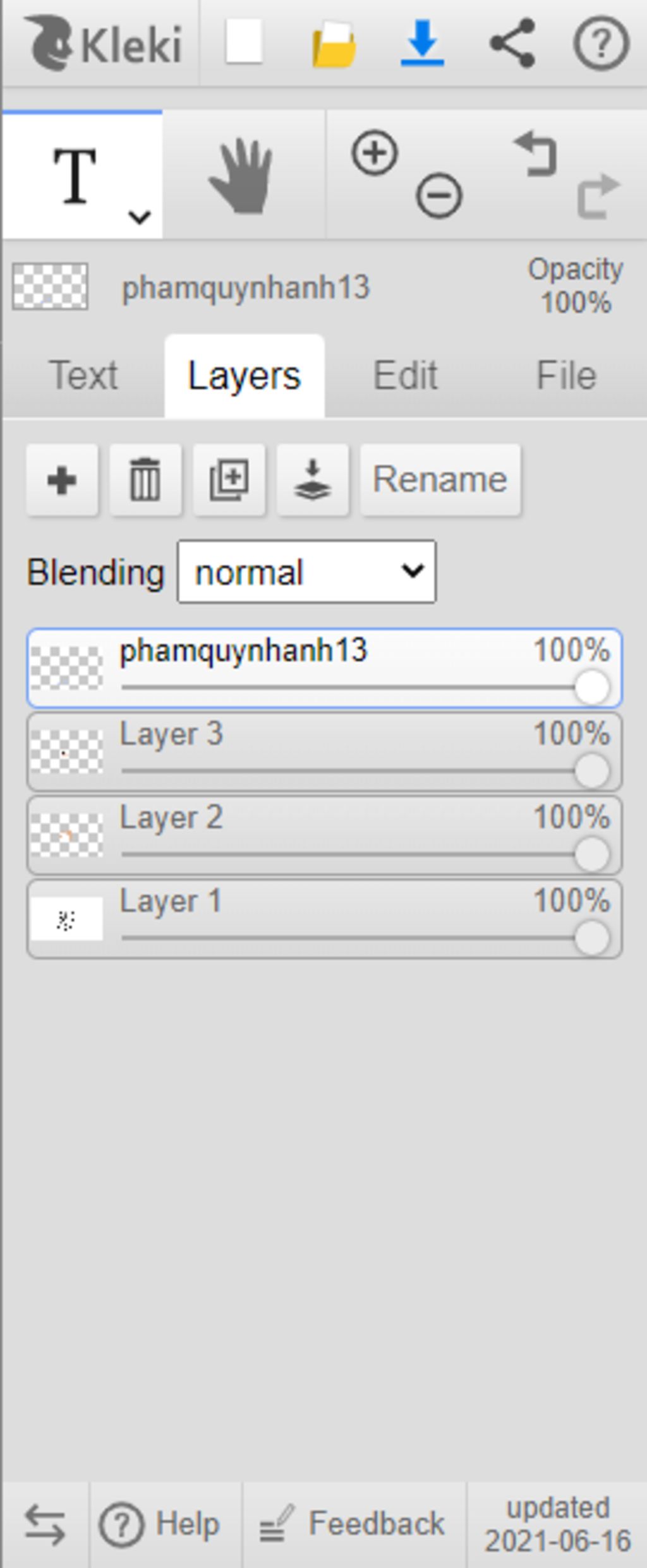Open the File tab
Image resolution: width=647 pixels, height=1568 pixels.
566,376
